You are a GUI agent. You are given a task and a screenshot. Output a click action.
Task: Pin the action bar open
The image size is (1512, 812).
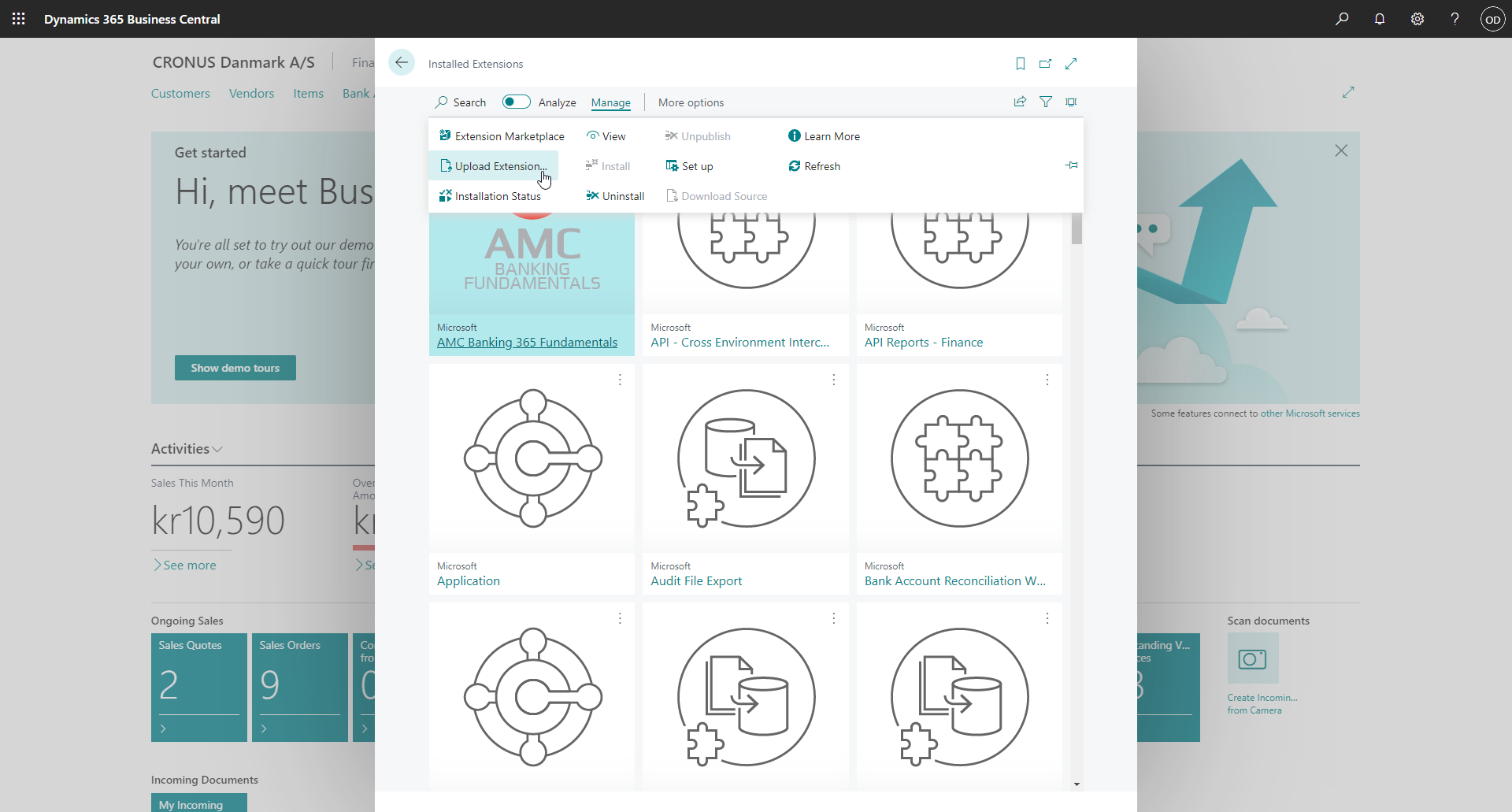click(x=1072, y=165)
